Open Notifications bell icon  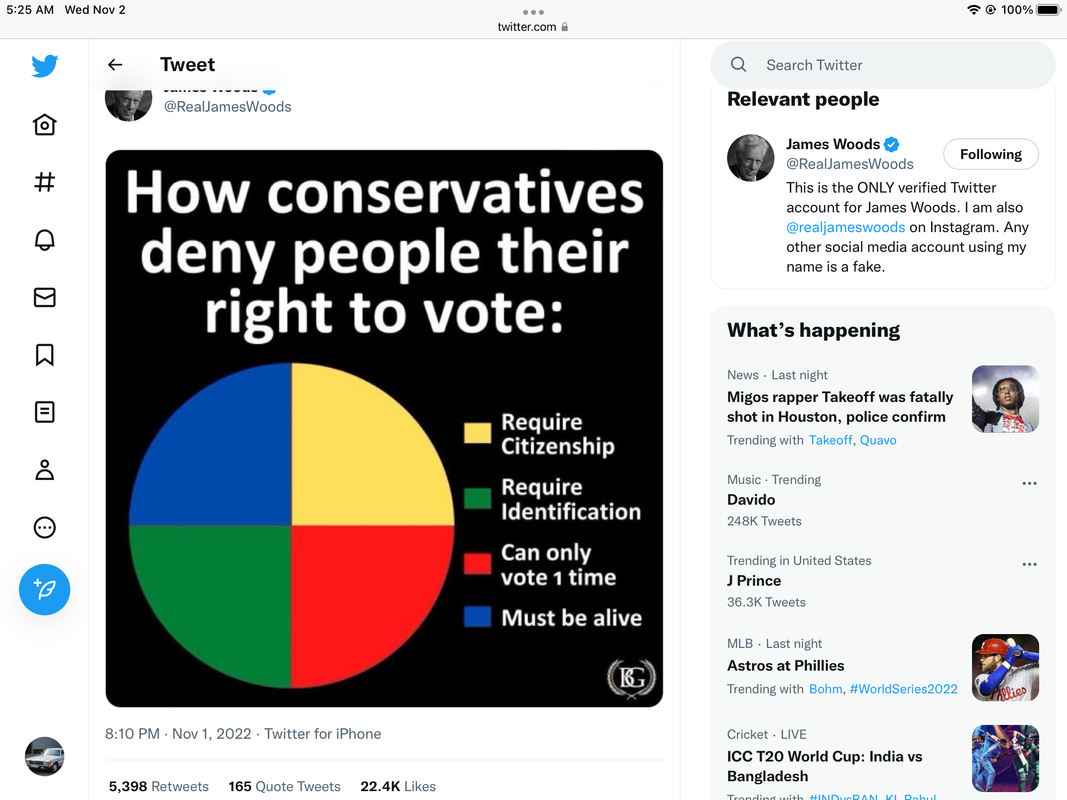(45, 239)
